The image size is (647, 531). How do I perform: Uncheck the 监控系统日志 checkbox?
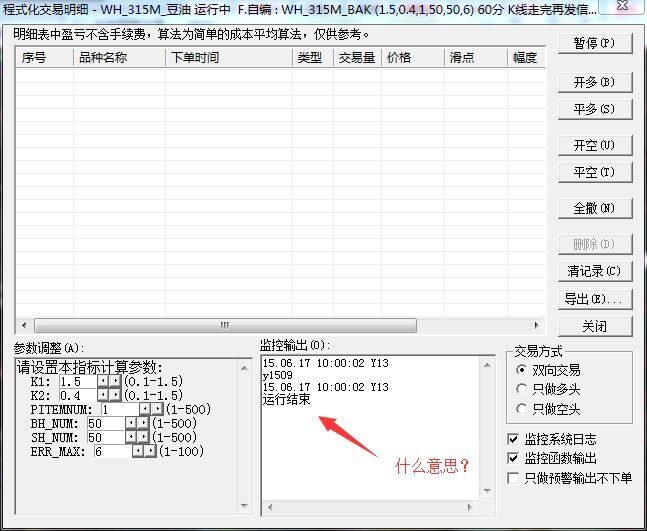514,439
